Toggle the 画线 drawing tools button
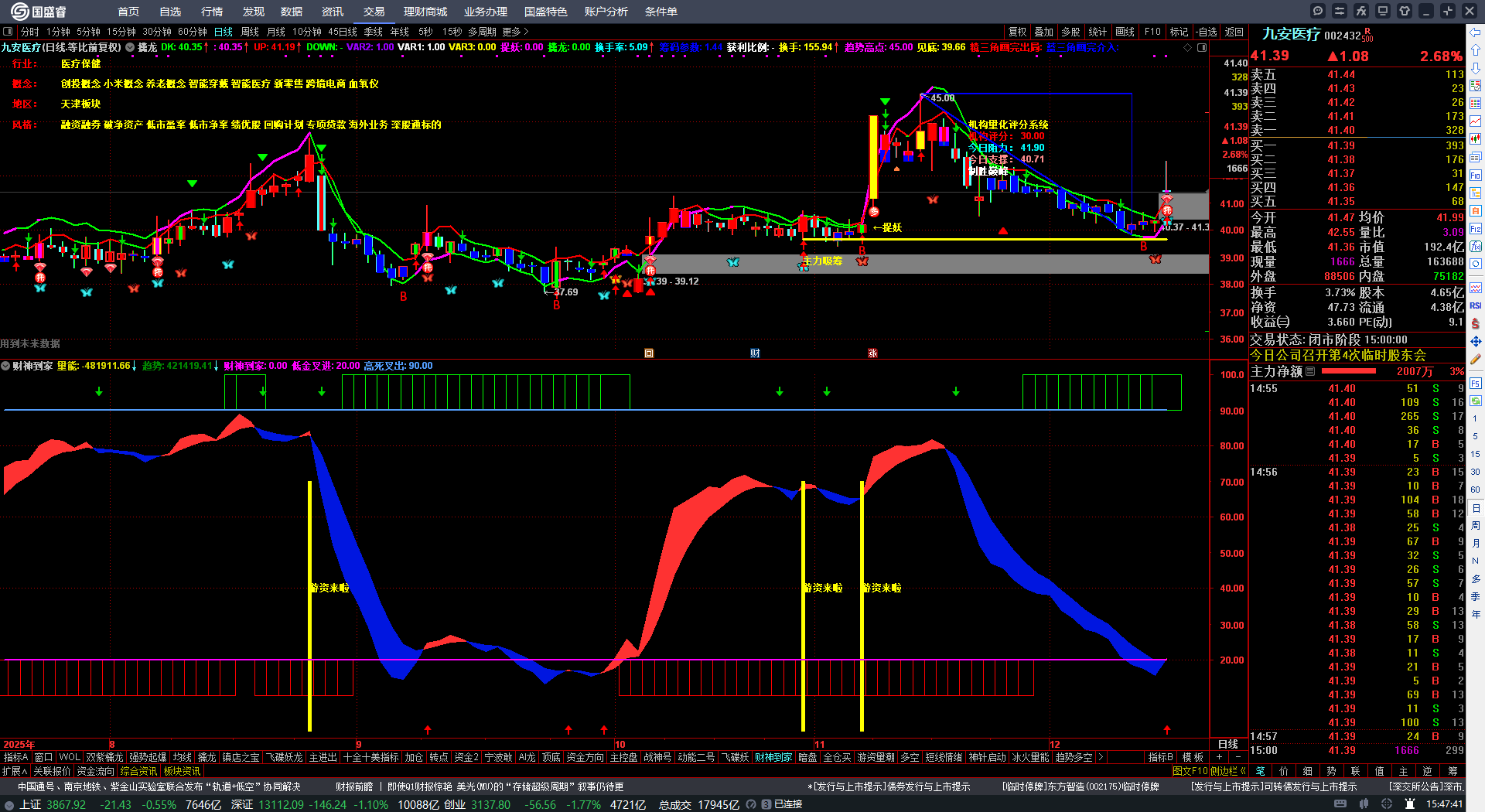The height and width of the screenshot is (812, 1485). click(1125, 32)
